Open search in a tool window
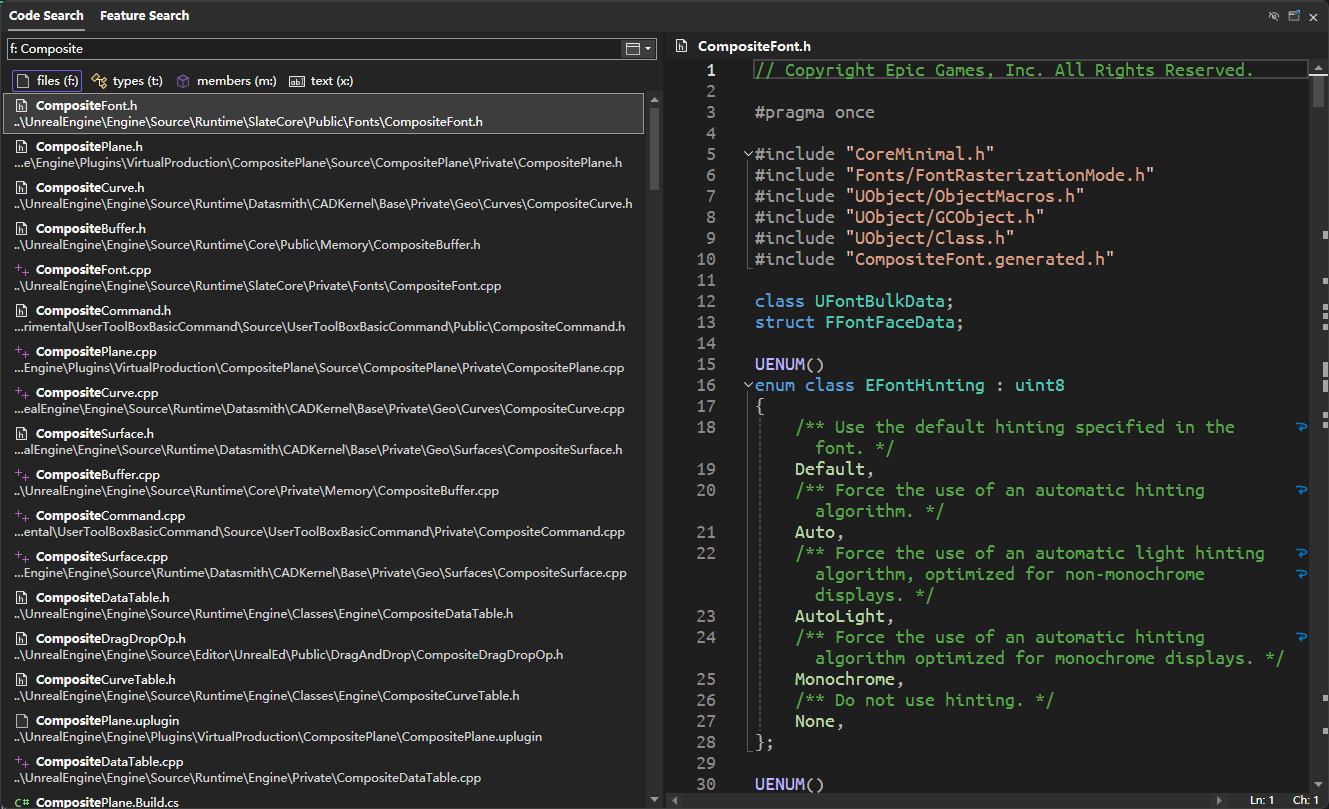 (x=1294, y=16)
